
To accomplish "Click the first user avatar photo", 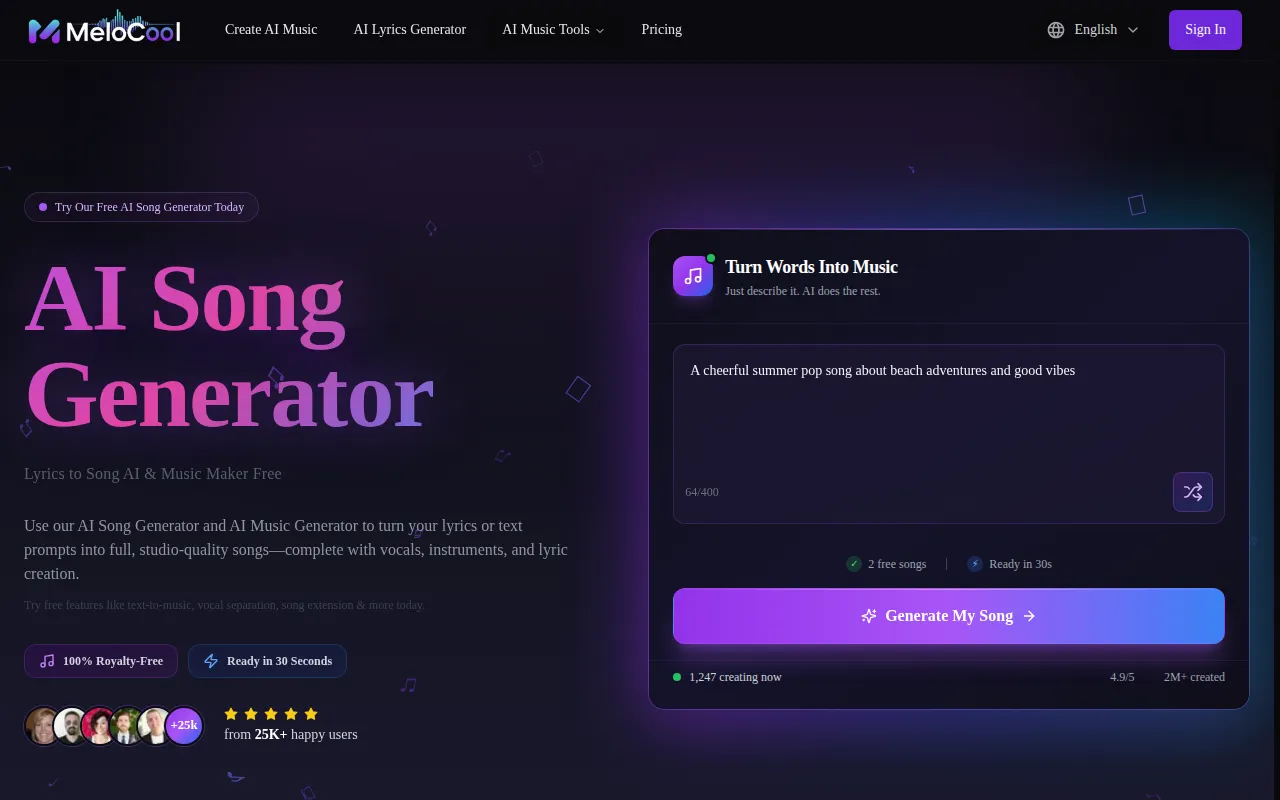I will coord(43,726).
